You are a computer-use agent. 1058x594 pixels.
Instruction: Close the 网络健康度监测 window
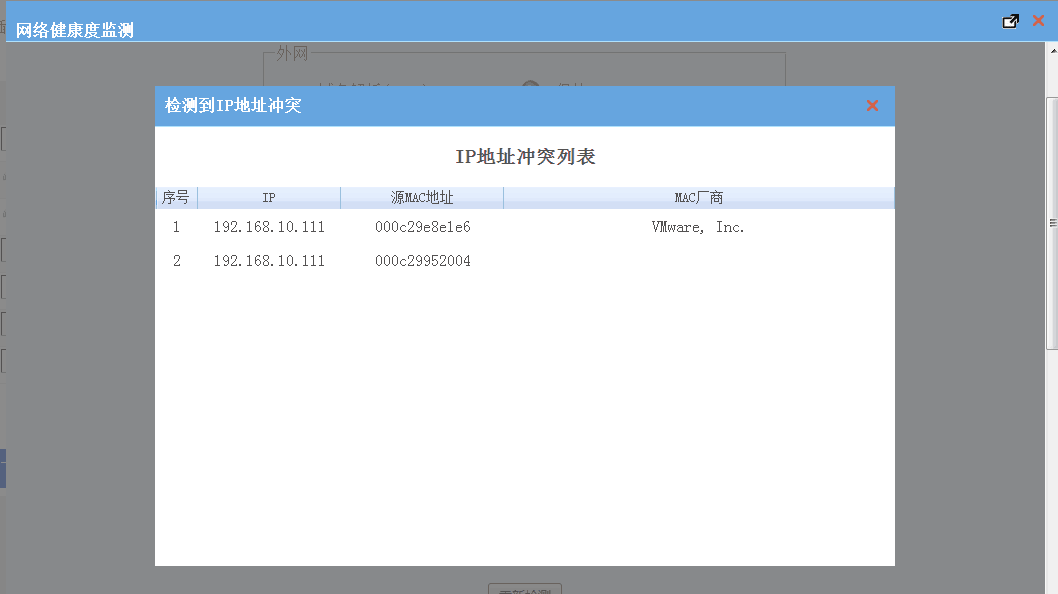tap(1038, 21)
